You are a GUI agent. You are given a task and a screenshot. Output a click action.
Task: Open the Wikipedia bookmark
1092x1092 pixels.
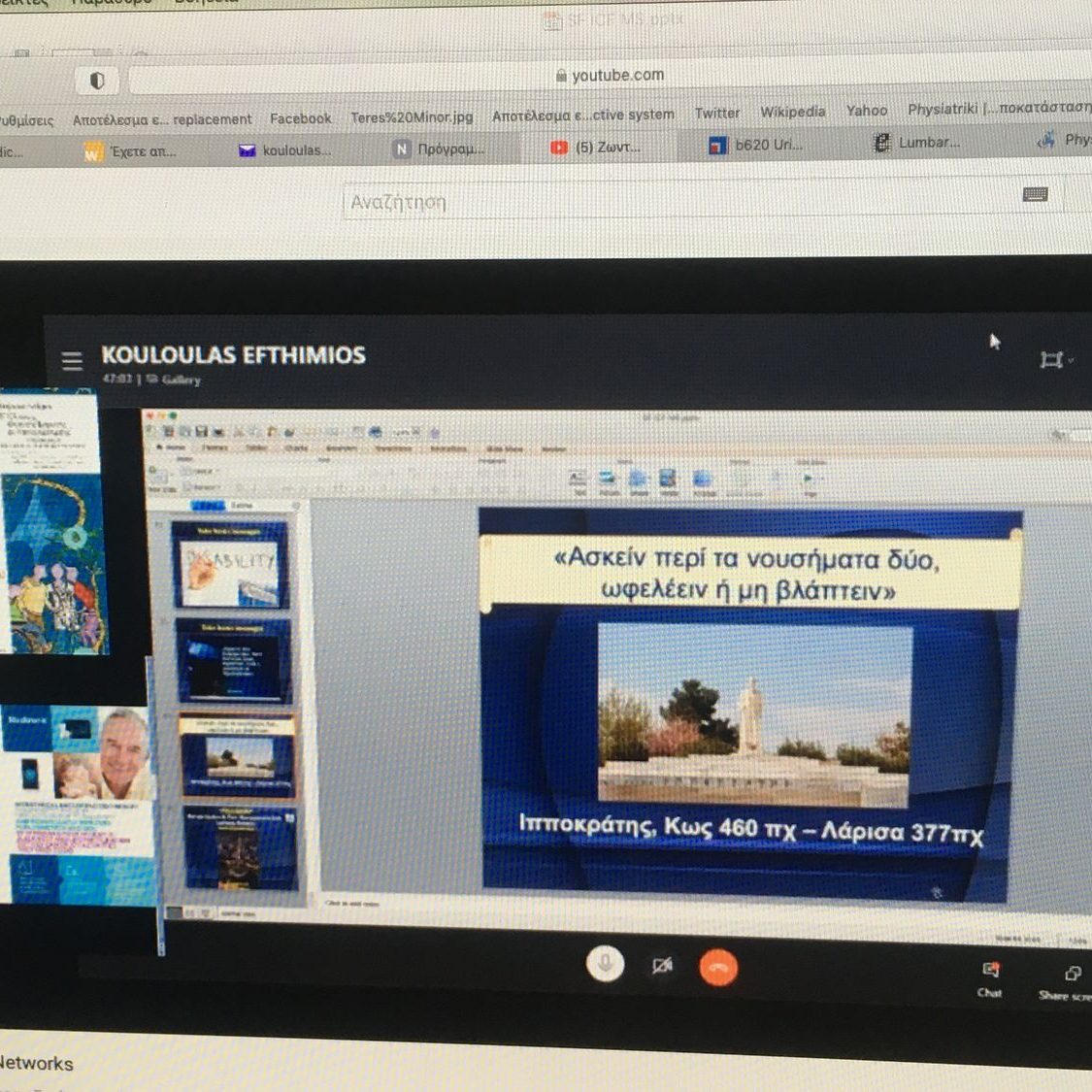(x=792, y=112)
